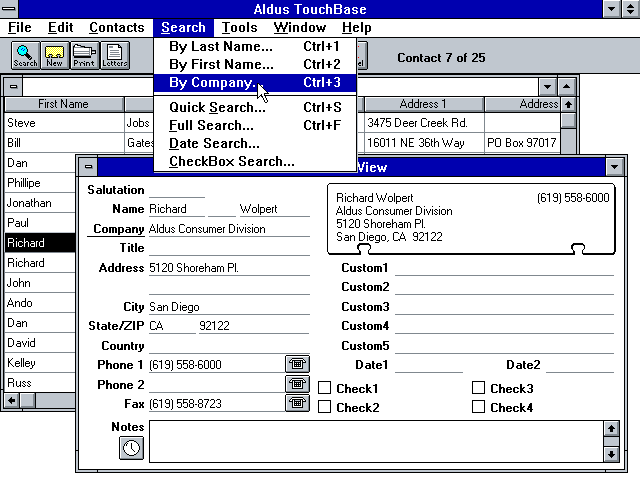Screen dimensions: 640x480
Task: Select the Phillipe row in contact list
Action: coord(40,183)
